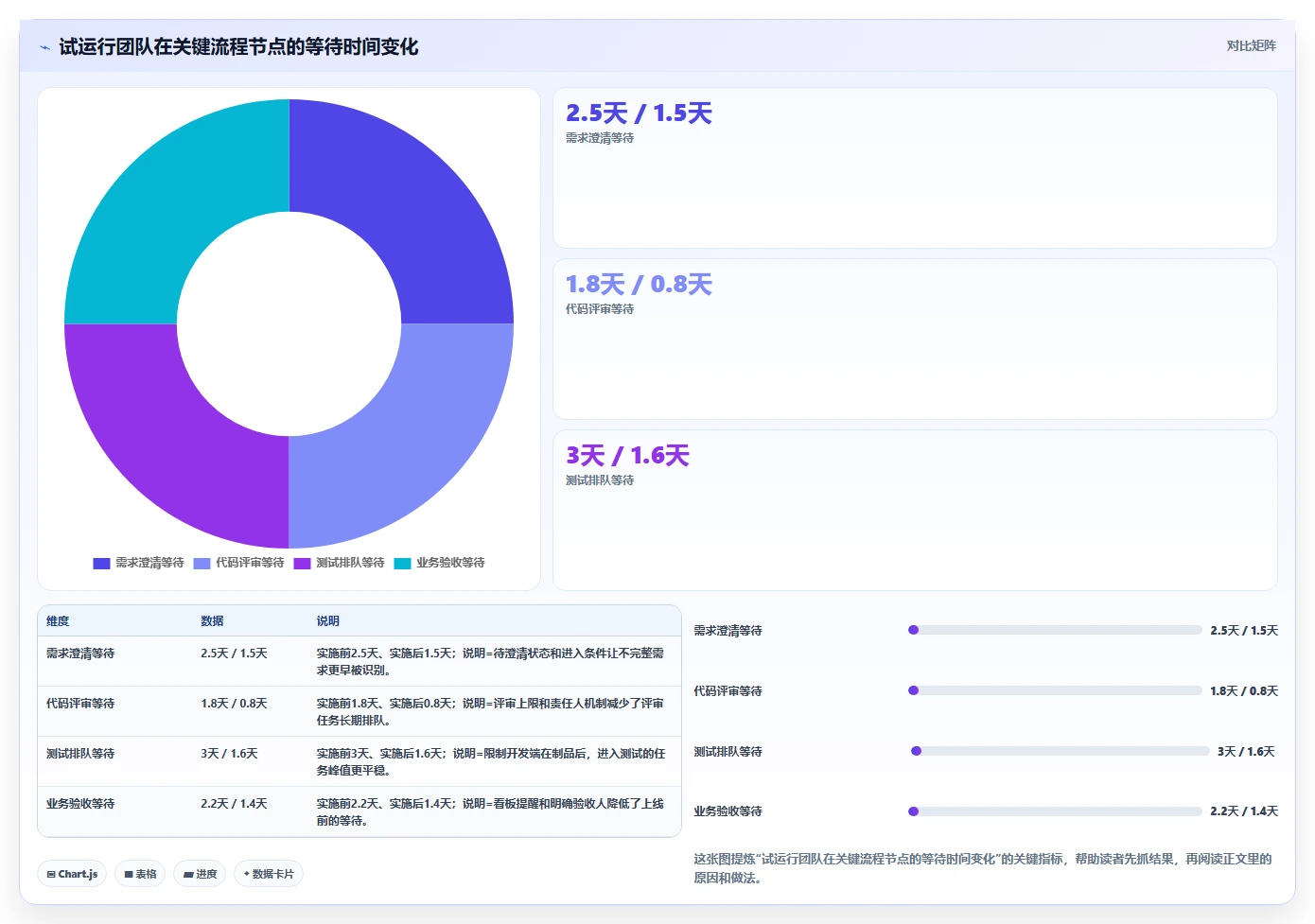The image size is (1315, 924).
Task: Click the 代码评审等待 progress row label
Action: click(728, 691)
